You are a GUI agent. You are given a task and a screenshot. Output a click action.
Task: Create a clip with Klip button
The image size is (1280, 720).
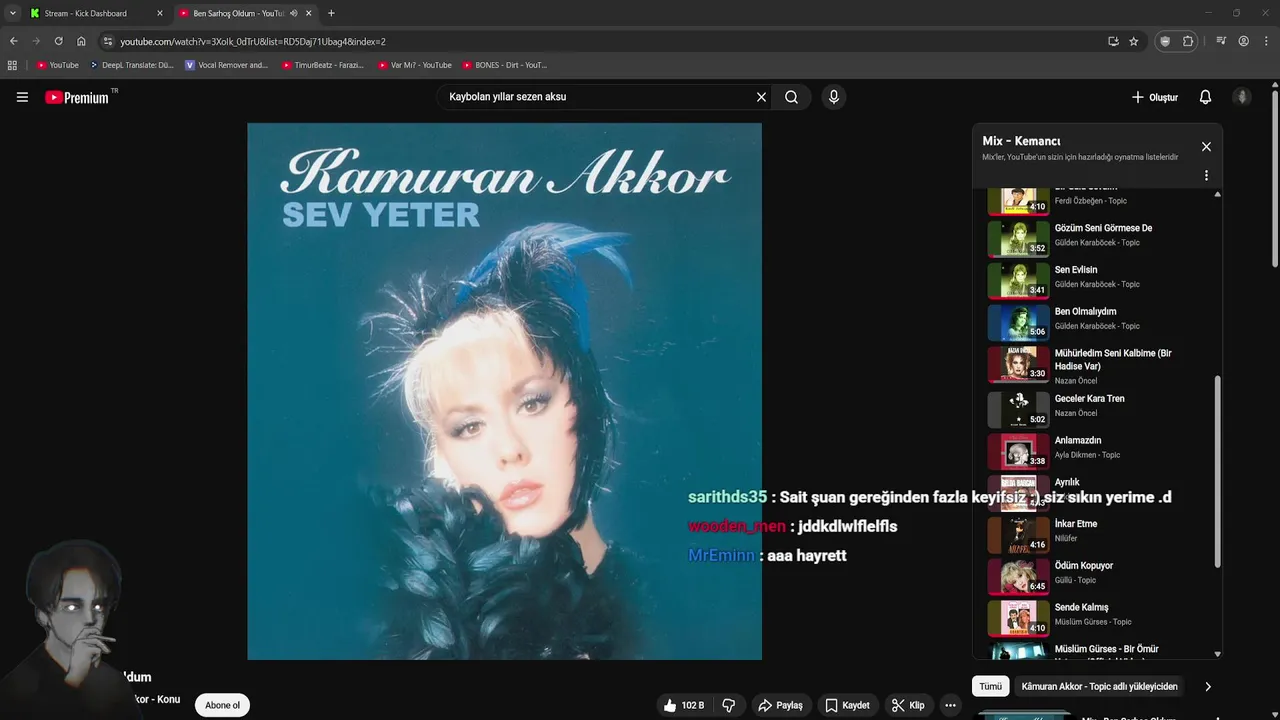[908, 705]
